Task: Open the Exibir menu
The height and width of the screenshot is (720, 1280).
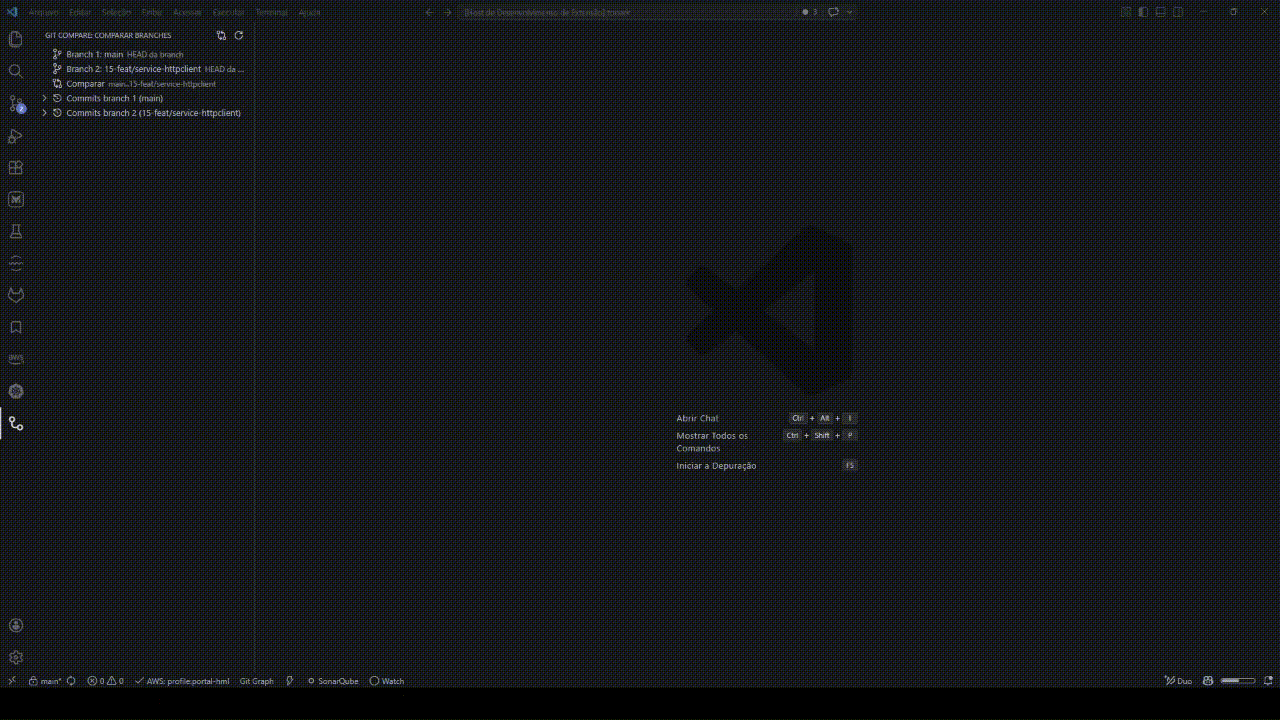Action: click(x=152, y=12)
